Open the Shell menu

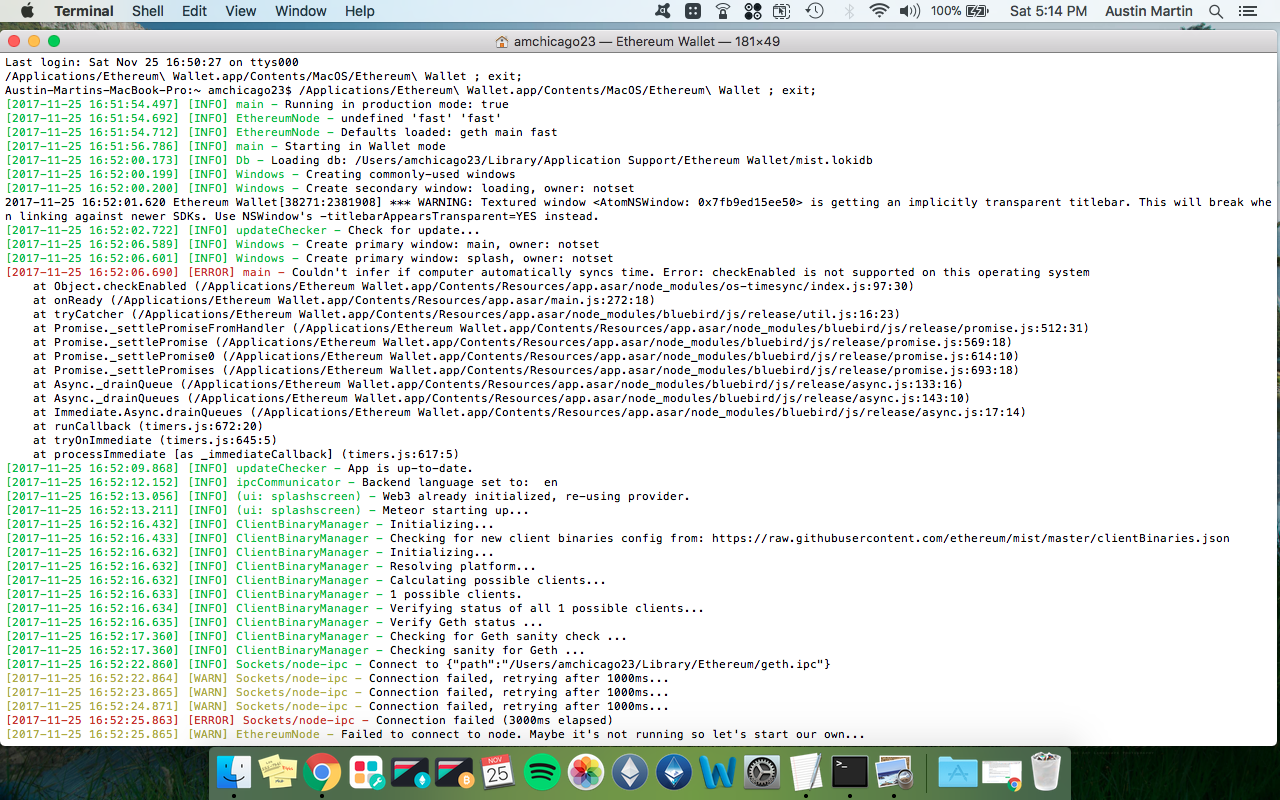pos(148,11)
